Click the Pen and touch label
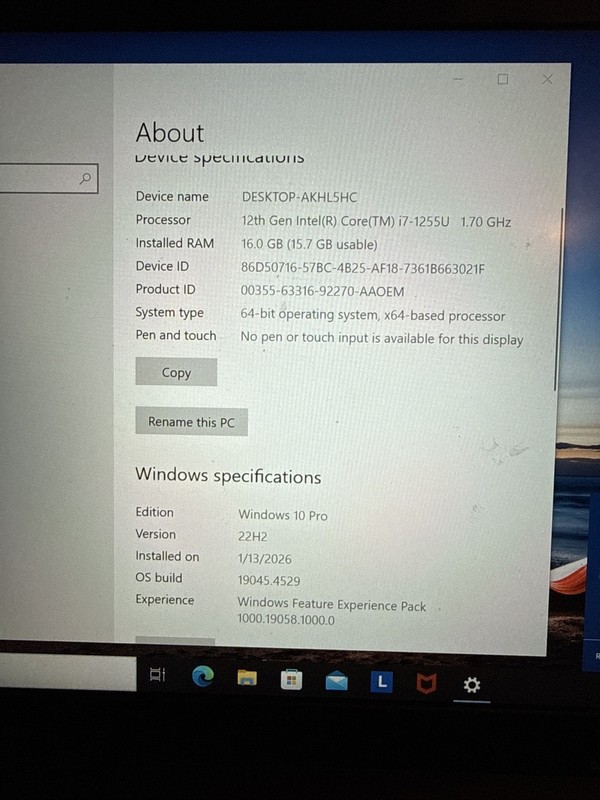This screenshot has width=600, height=800. pyautogui.click(x=176, y=335)
